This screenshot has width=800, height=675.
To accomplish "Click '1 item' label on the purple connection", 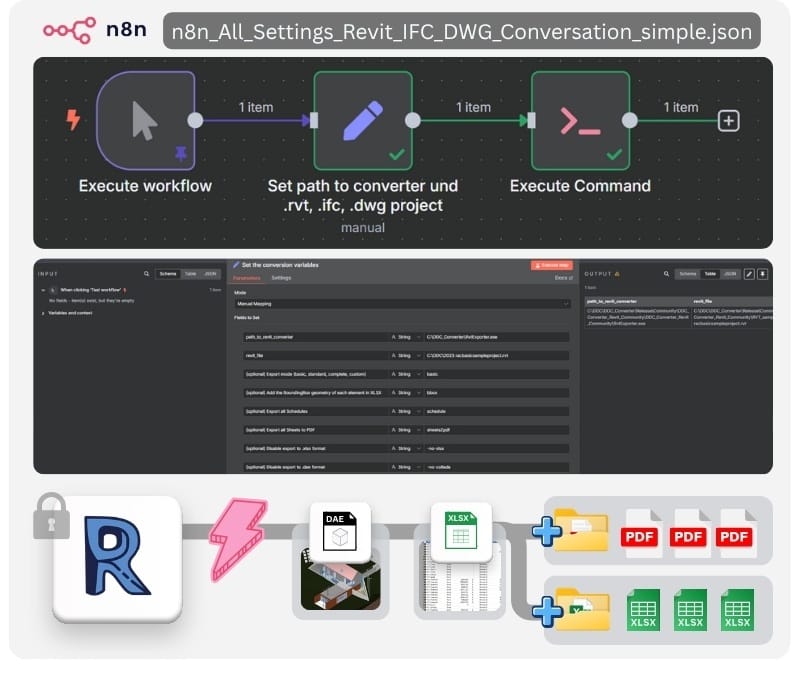I will click(256, 107).
